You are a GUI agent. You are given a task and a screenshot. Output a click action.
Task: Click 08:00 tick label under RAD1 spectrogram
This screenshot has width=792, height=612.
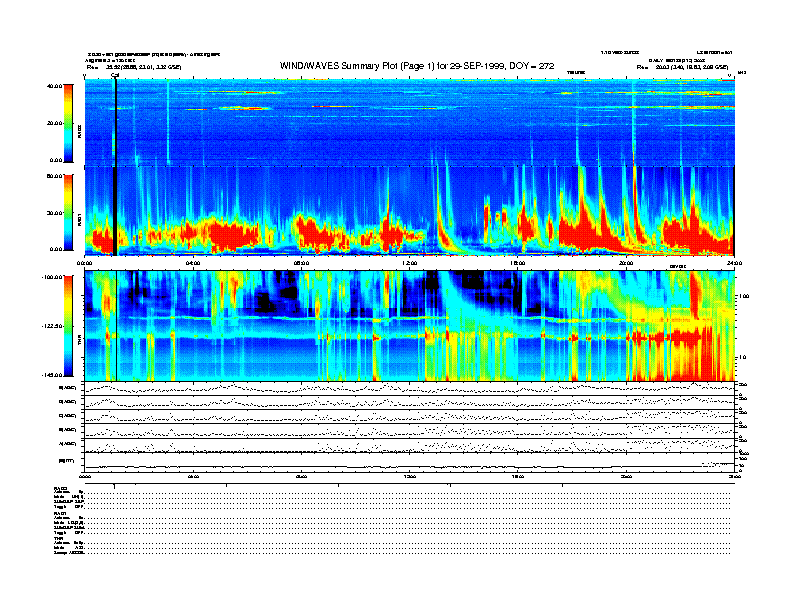point(301,263)
